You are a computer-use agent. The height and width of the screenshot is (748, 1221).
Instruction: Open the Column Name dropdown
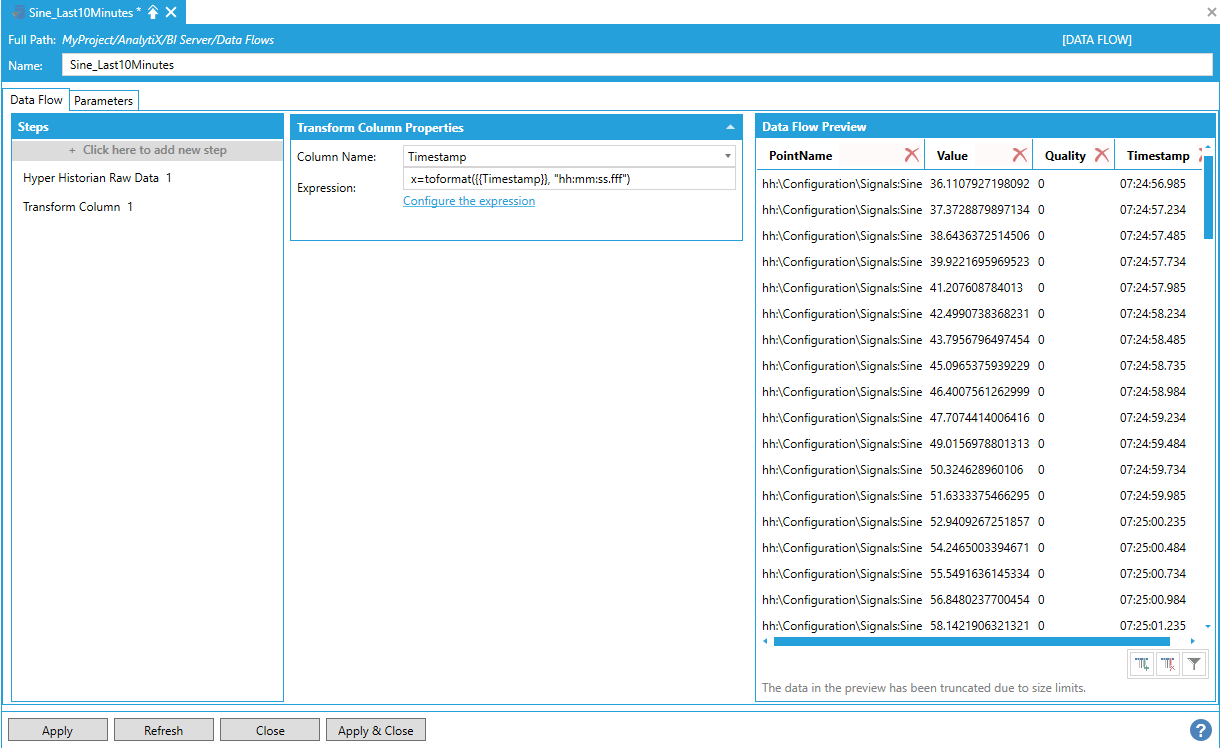(727, 156)
